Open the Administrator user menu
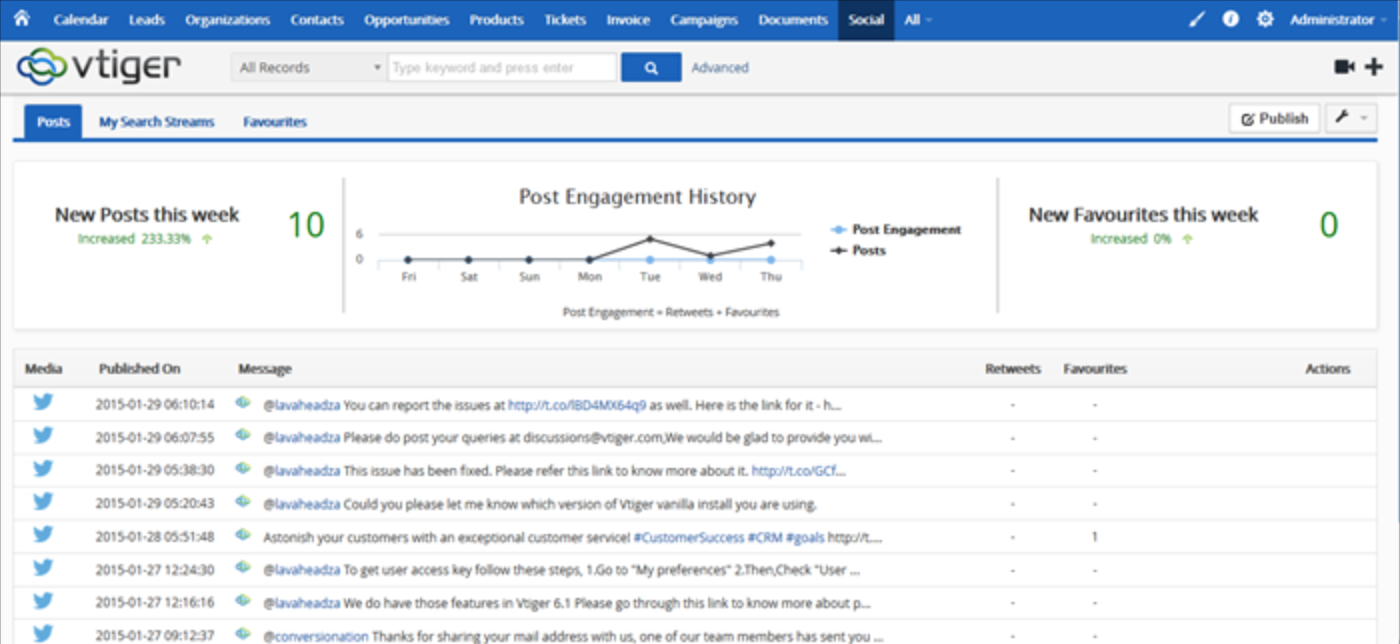This screenshot has height=644, width=1400. tap(1337, 20)
